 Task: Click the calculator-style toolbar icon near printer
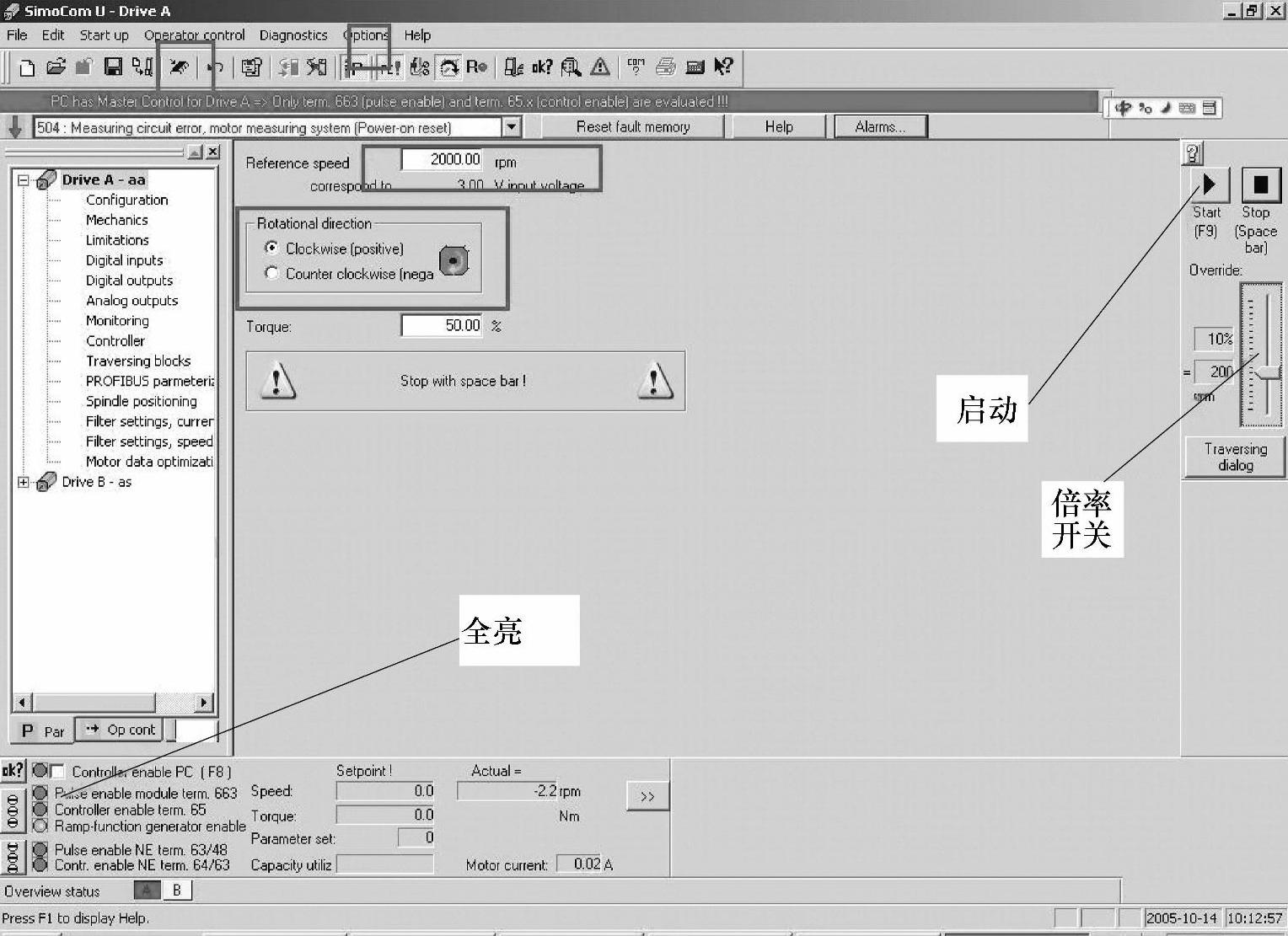[695, 67]
